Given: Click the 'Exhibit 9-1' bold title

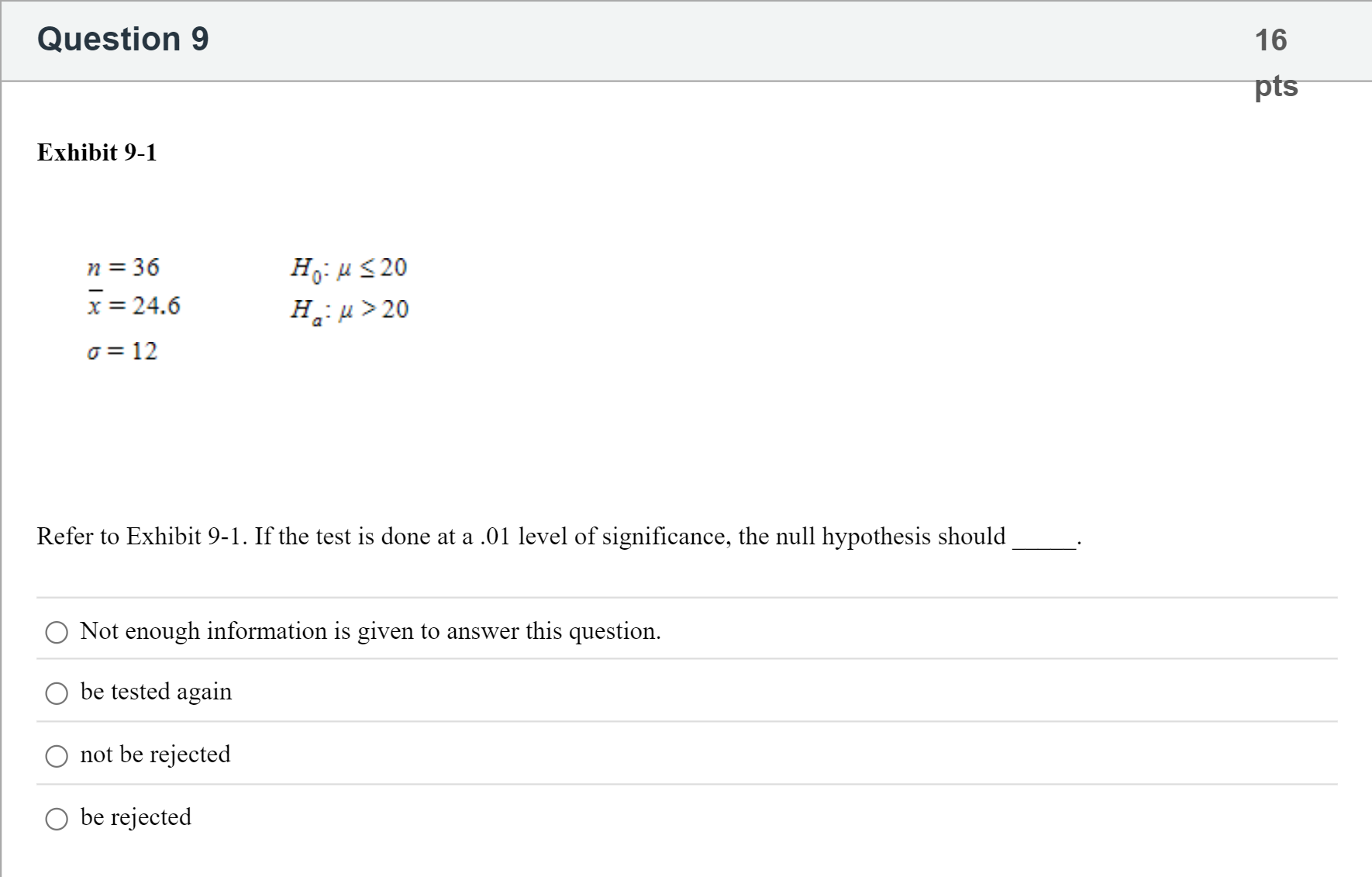Looking at the screenshot, I should [97, 153].
